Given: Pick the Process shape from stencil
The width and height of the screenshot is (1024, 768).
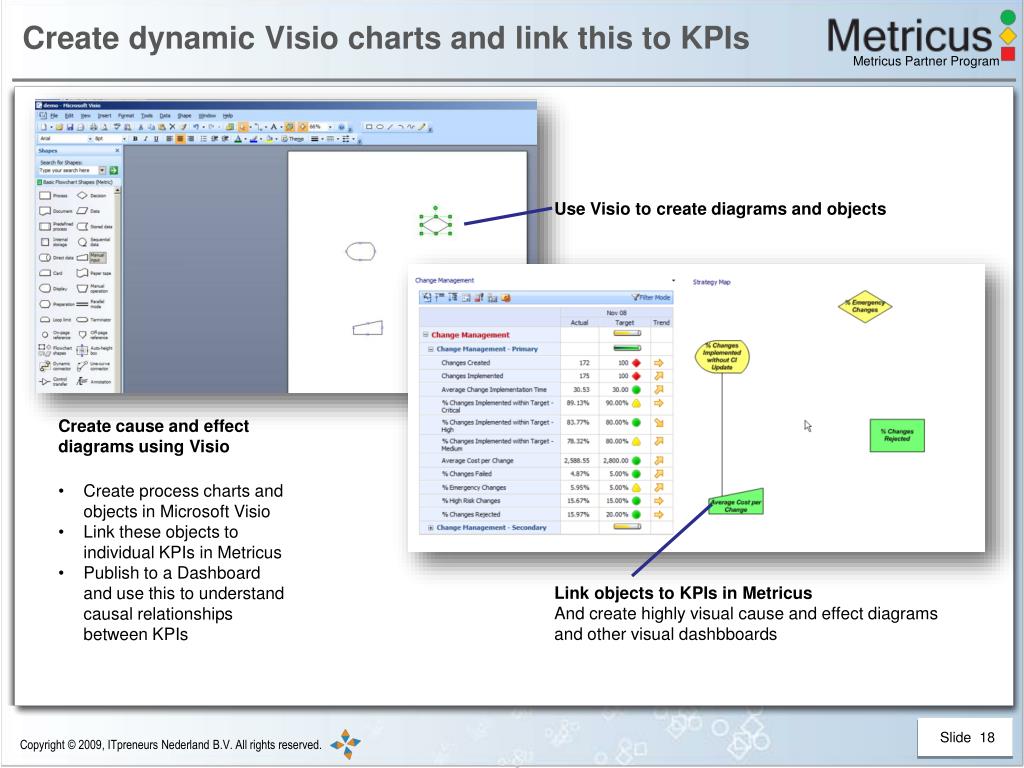Looking at the screenshot, I should [x=54, y=195].
